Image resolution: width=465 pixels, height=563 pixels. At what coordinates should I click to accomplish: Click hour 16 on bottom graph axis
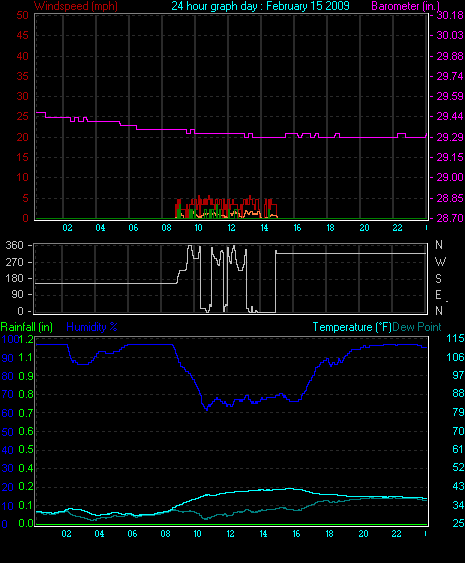pyautogui.click(x=296, y=534)
